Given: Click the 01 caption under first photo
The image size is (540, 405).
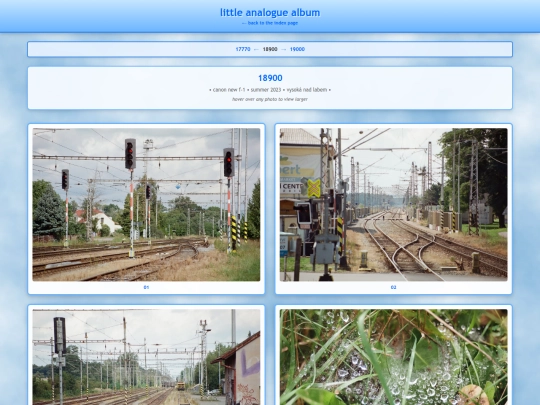Looking at the screenshot, I should point(146,287).
